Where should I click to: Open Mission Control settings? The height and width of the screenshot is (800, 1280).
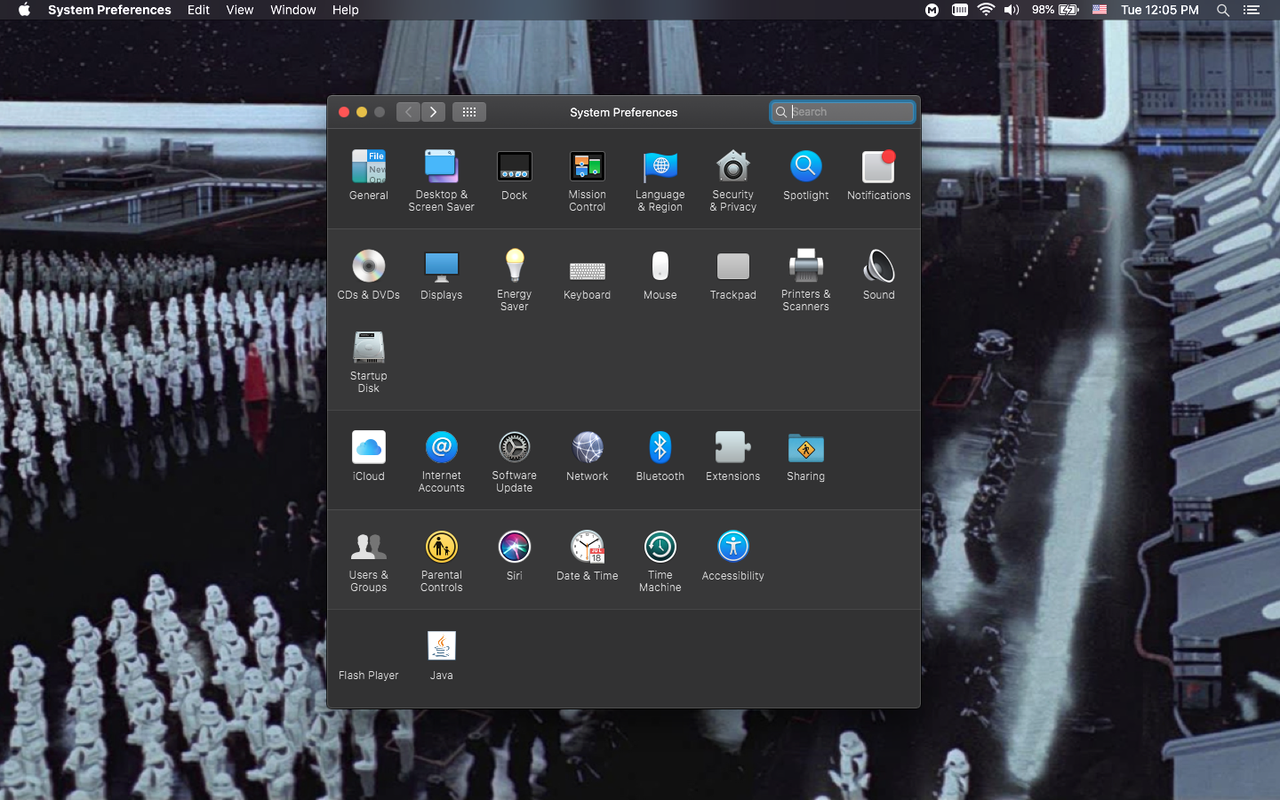coord(587,167)
